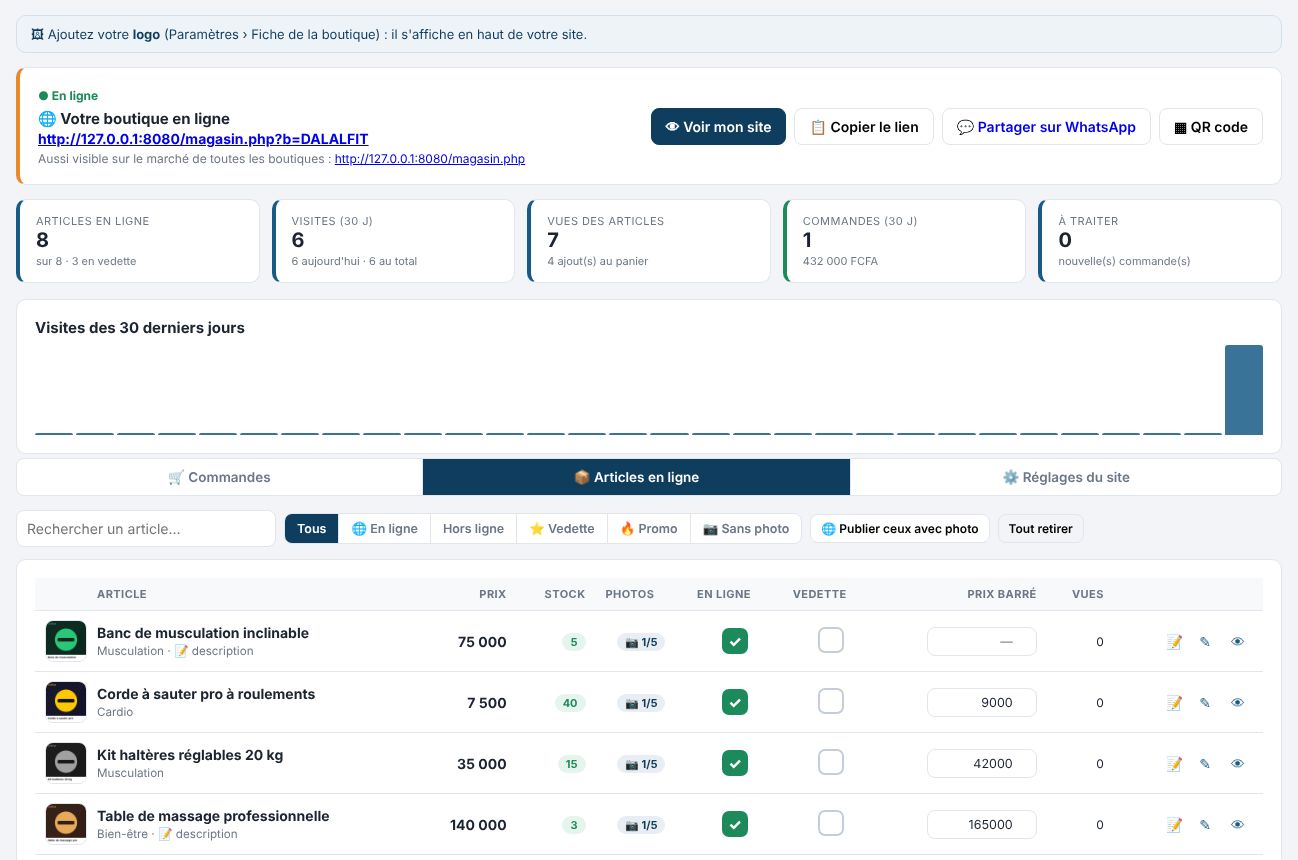Click the eye icon for Banc de musculation inclinable

pos(1237,642)
